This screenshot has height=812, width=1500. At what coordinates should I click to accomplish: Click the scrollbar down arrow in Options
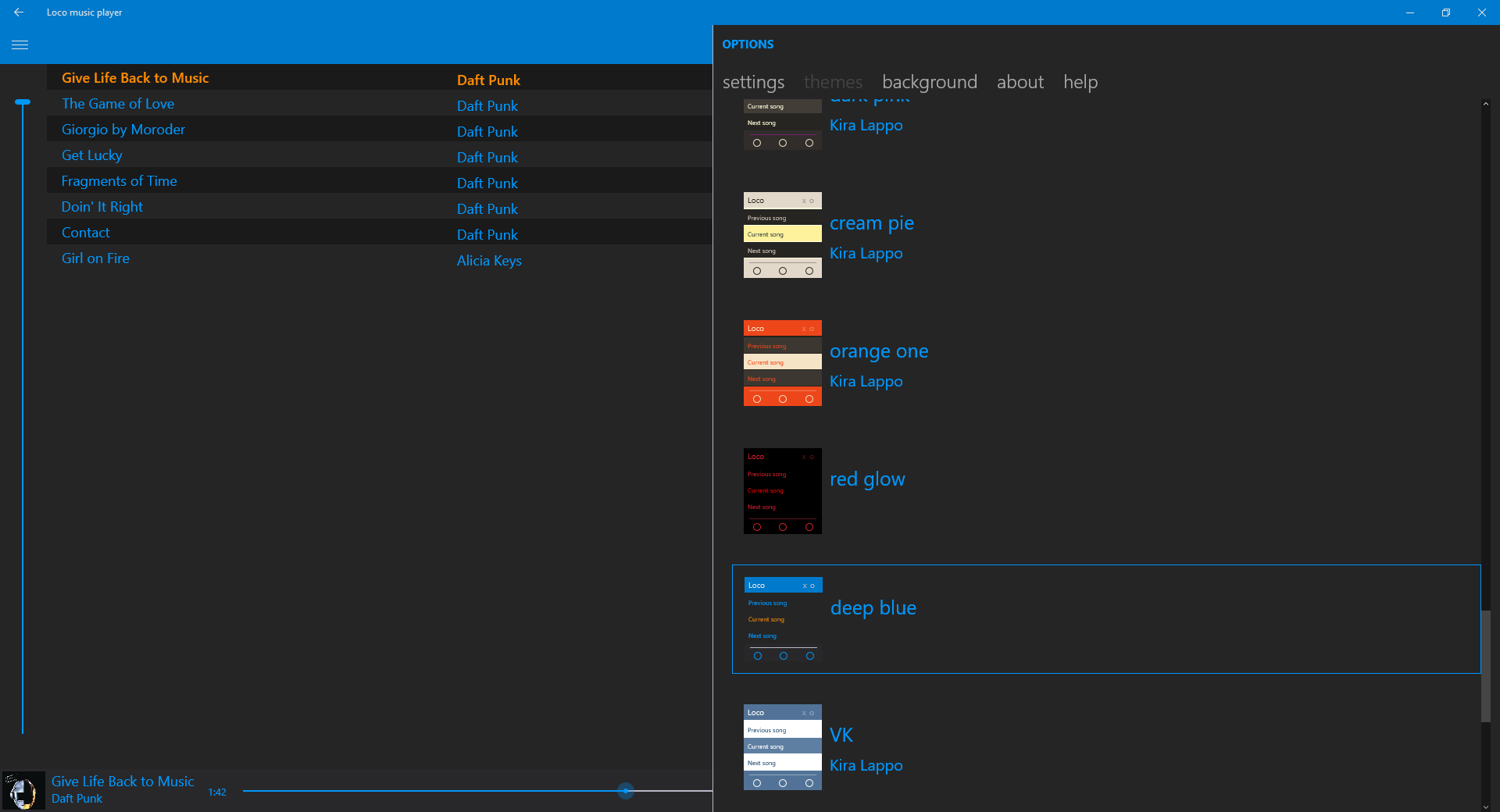tap(1487, 805)
